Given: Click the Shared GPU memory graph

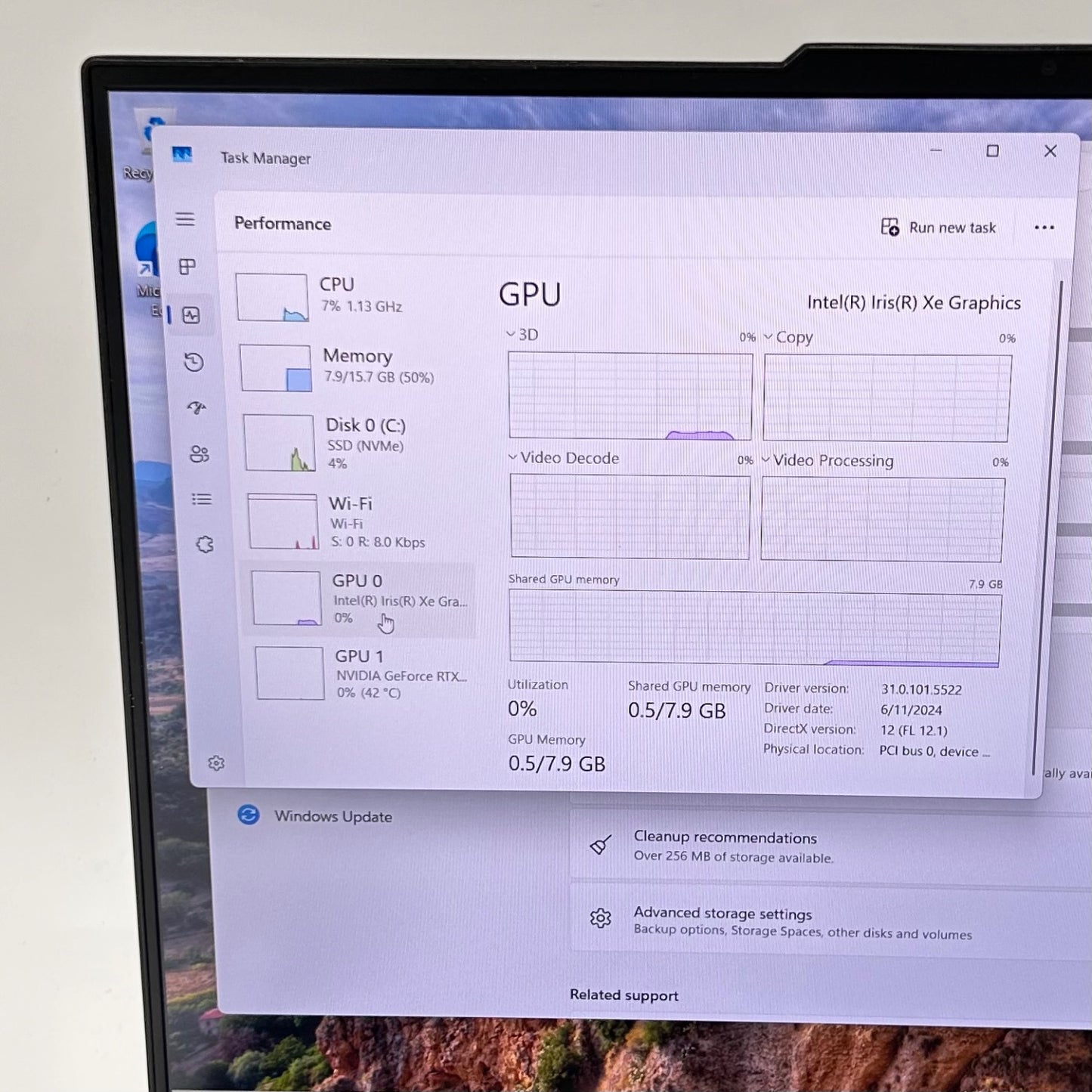Looking at the screenshot, I should 756,629.
